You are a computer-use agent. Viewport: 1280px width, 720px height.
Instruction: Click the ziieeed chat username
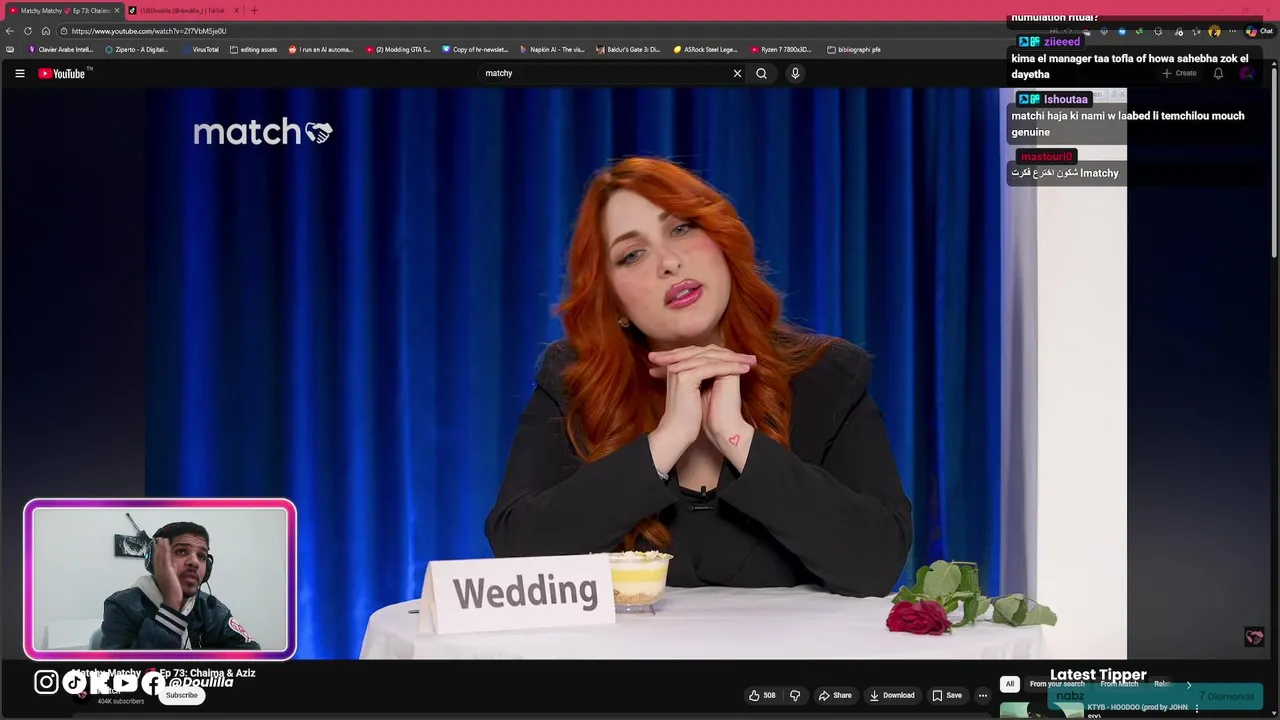tap(1061, 42)
